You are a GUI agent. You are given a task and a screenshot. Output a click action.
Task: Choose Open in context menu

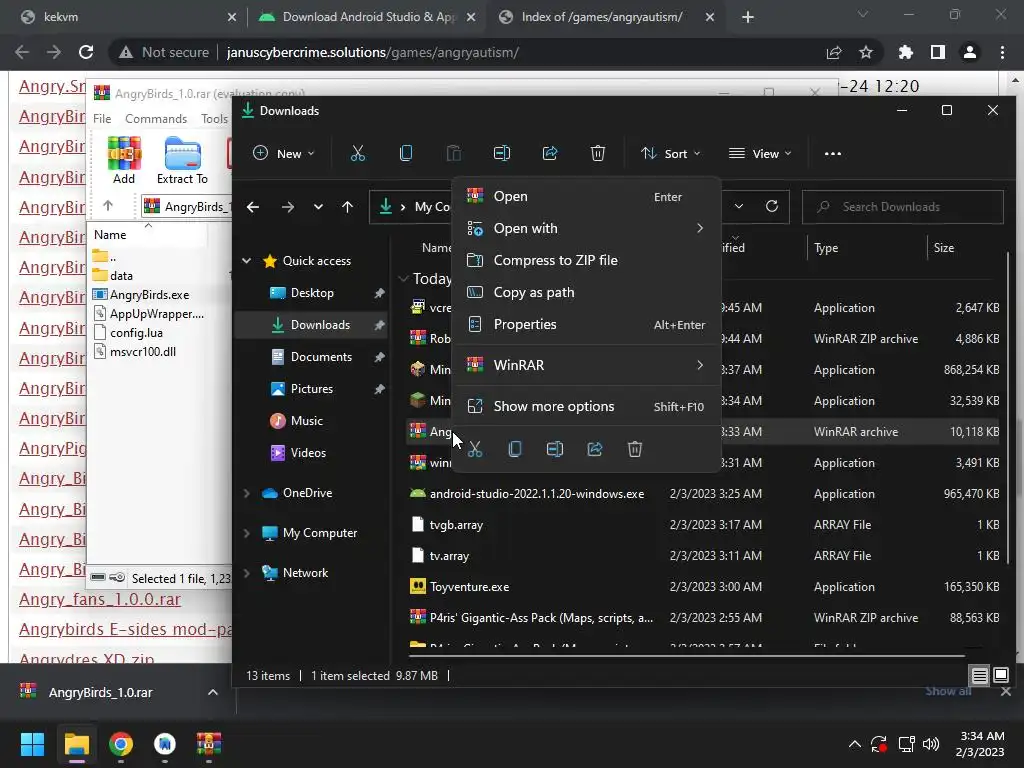pyautogui.click(x=586, y=197)
